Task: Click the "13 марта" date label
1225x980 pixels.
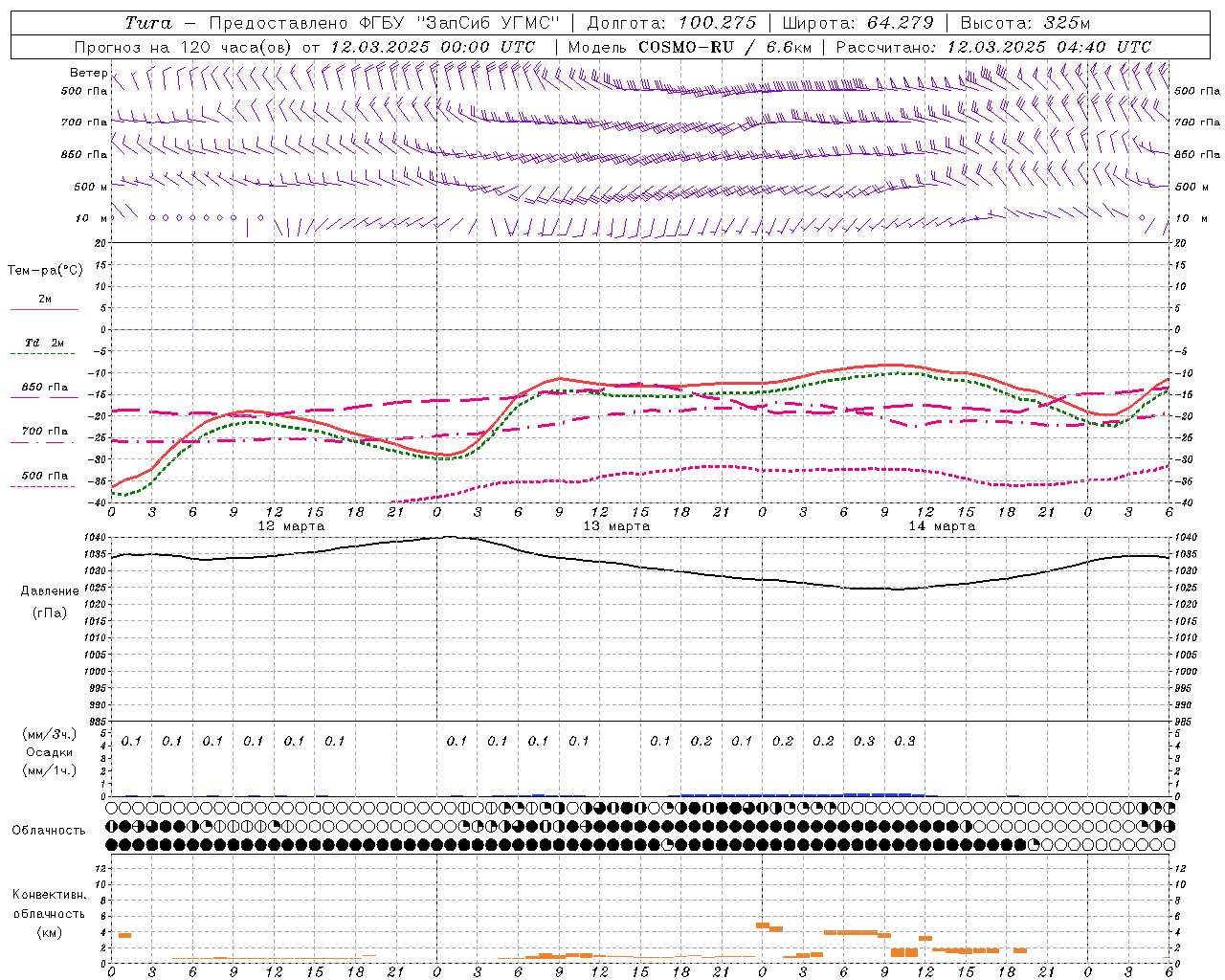Action: click(616, 526)
